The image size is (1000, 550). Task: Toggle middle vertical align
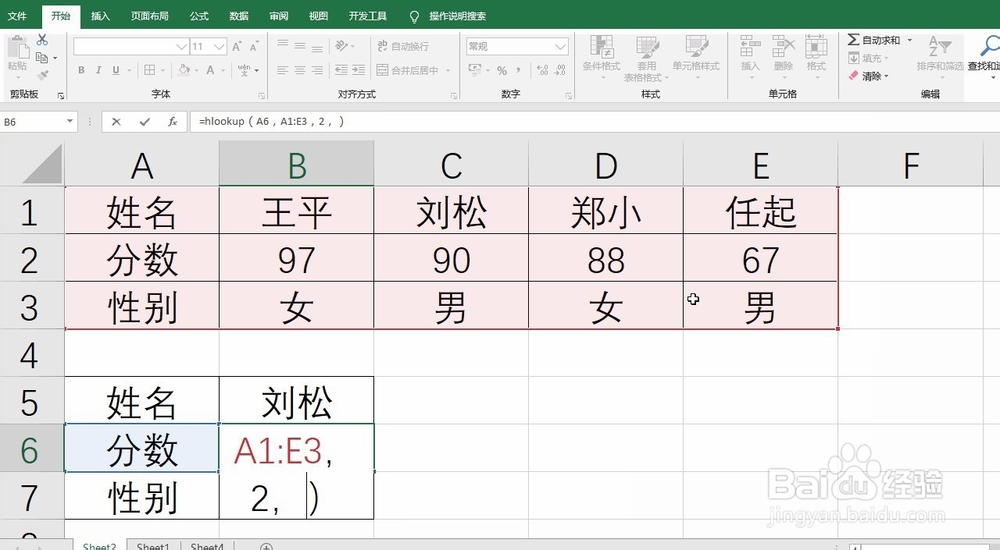pyautogui.click(x=300, y=45)
